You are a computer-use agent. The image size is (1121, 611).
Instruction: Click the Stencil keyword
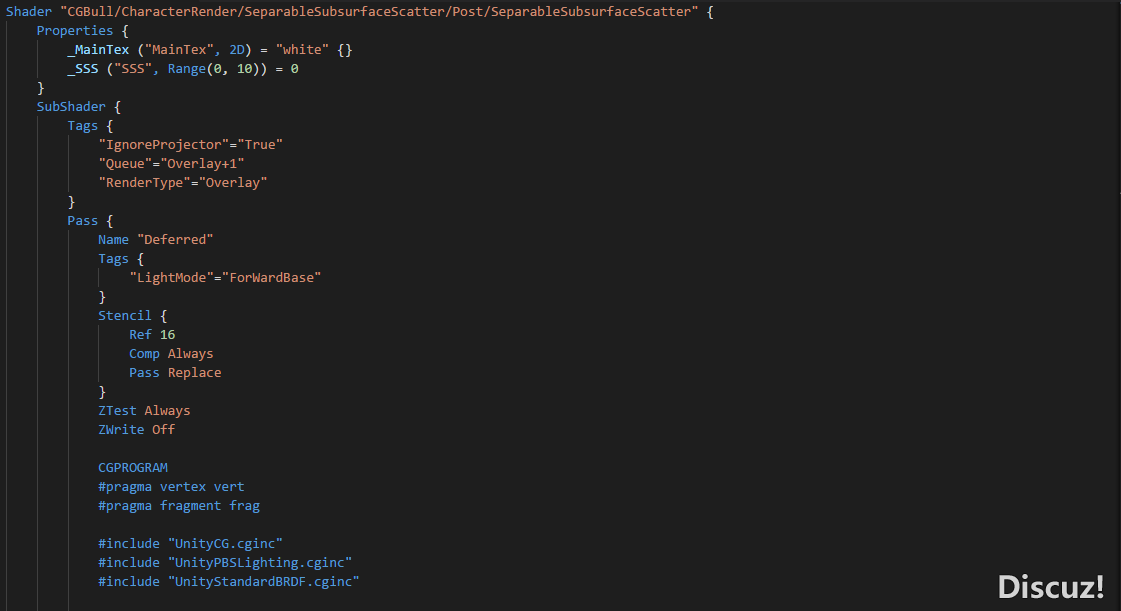[124, 316]
